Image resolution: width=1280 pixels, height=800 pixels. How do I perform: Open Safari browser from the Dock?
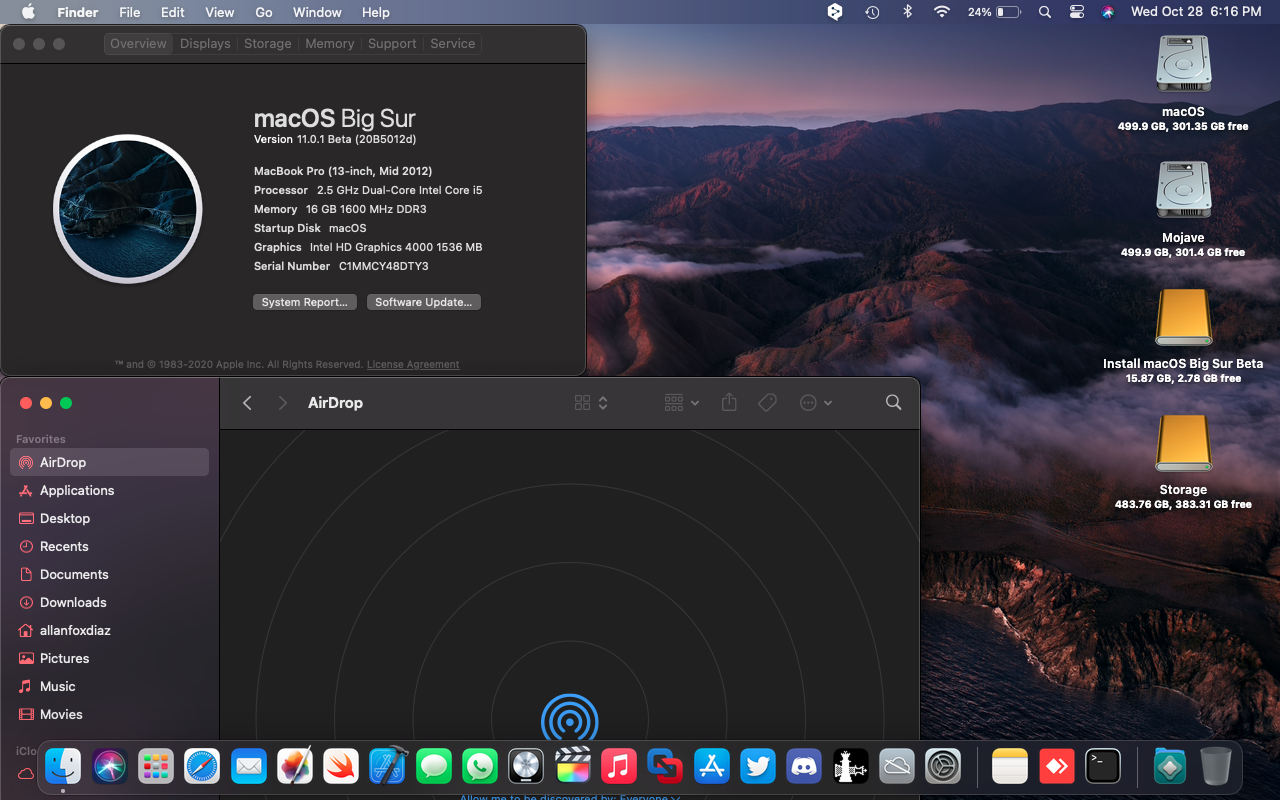(x=202, y=767)
